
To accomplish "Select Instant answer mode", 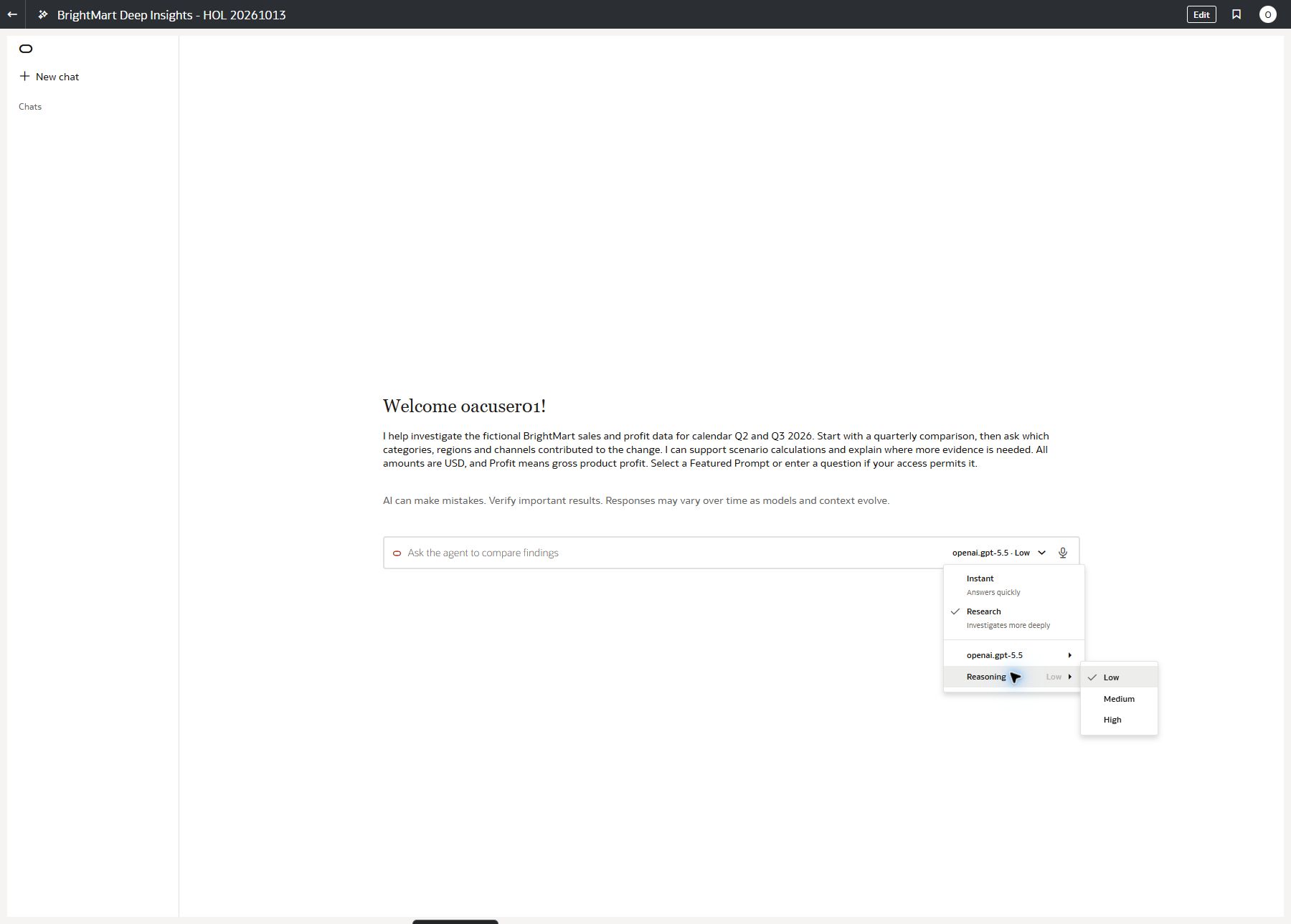I will click(x=1013, y=585).
